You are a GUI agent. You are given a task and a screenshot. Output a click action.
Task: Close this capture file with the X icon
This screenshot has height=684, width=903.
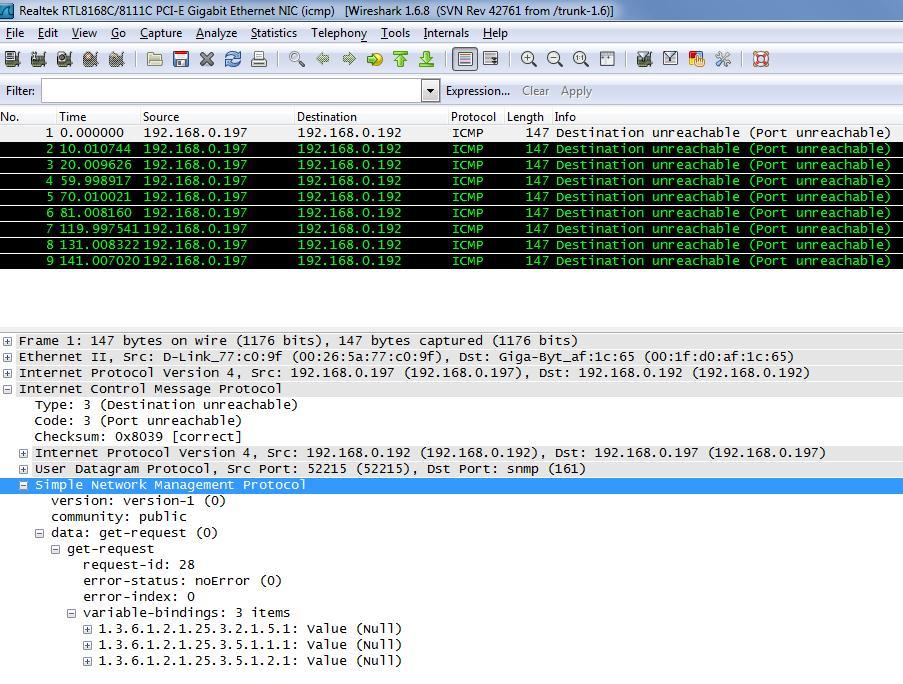tap(207, 59)
